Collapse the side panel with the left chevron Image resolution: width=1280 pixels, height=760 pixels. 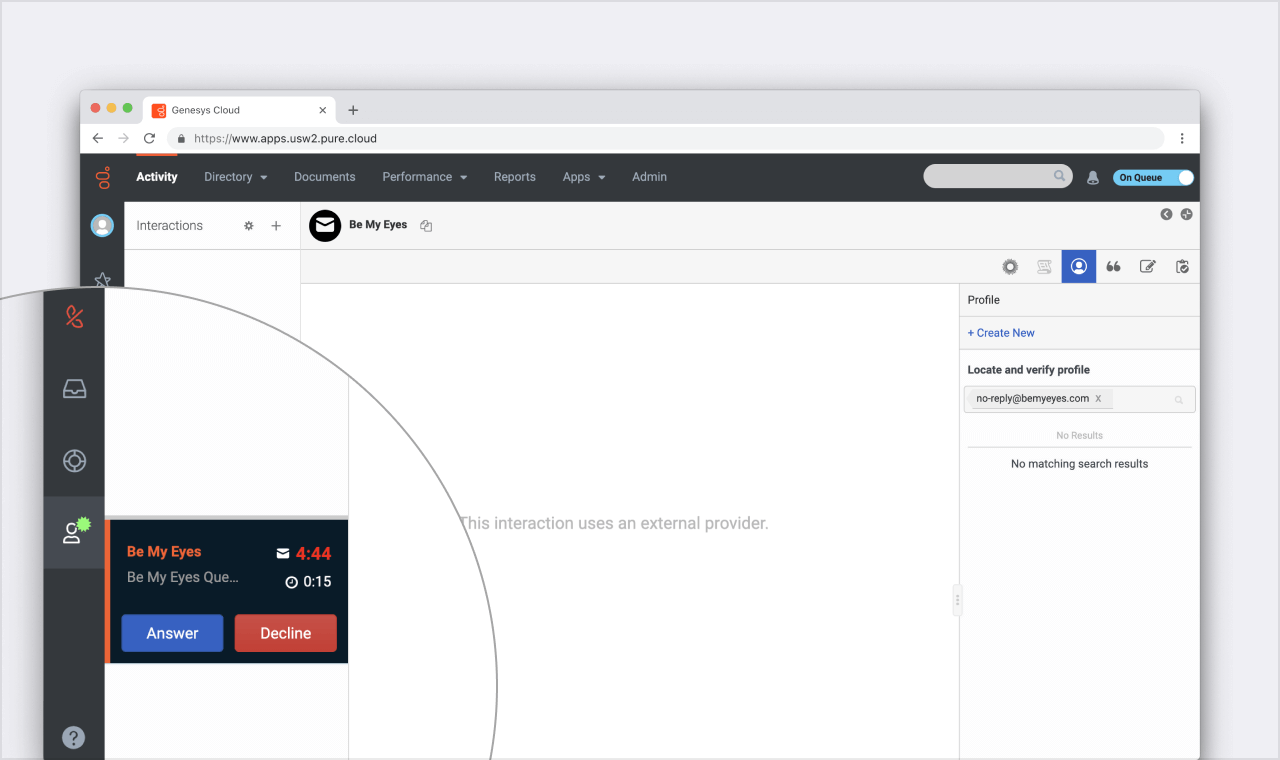1166,214
